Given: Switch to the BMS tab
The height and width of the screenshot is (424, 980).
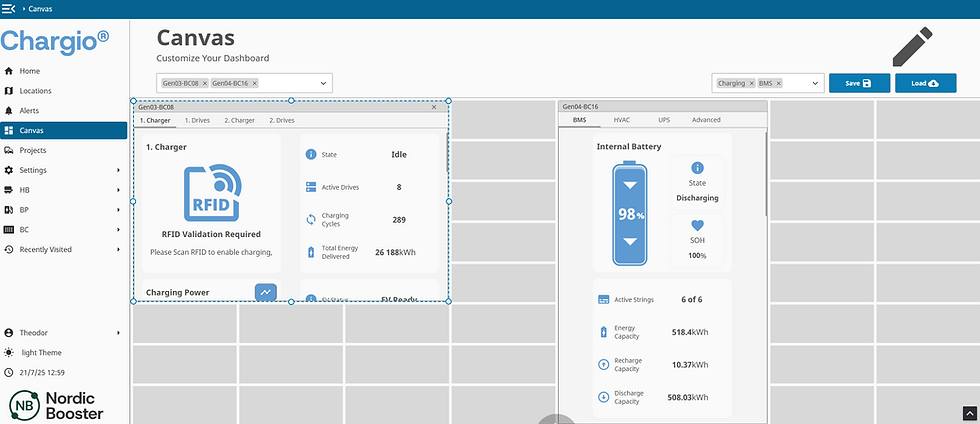Looking at the screenshot, I should tap(579, 119).
